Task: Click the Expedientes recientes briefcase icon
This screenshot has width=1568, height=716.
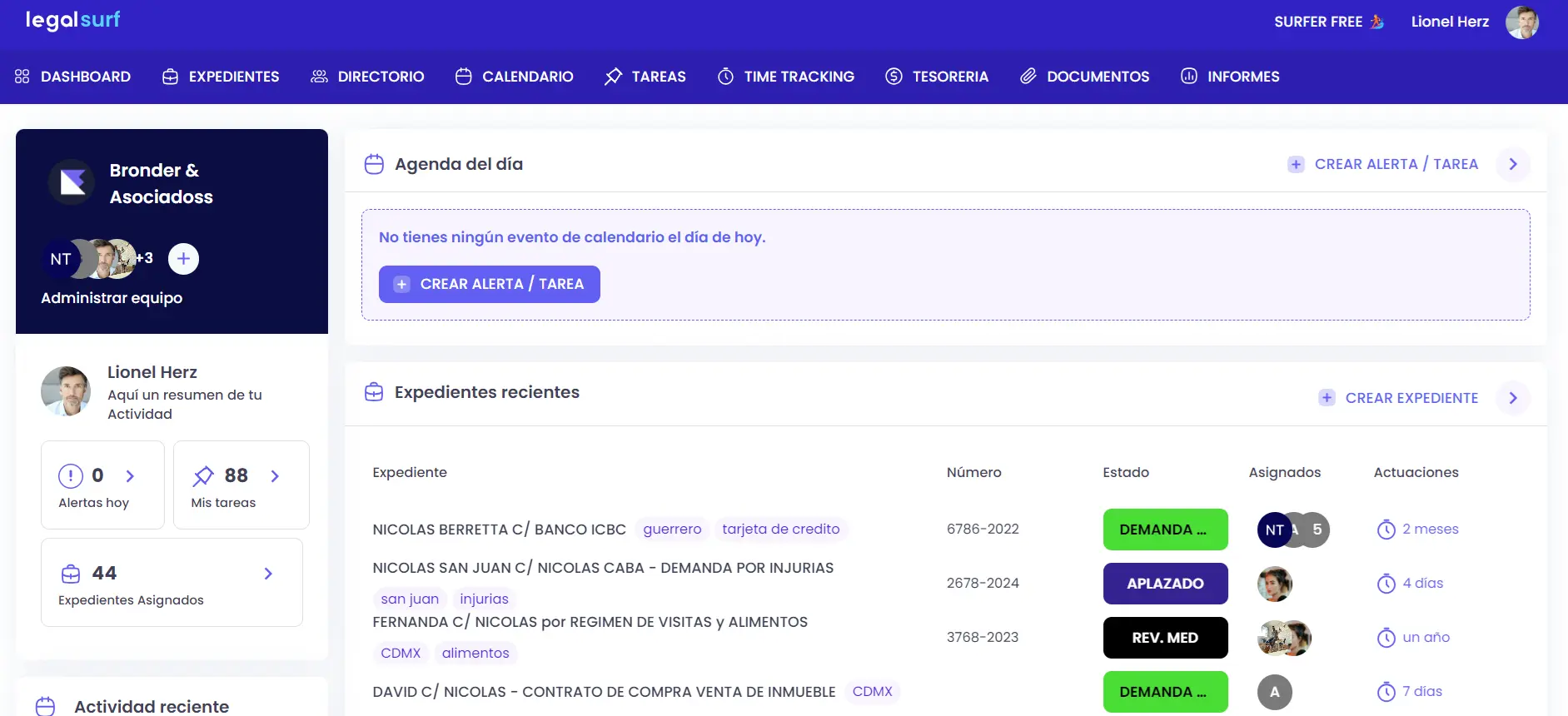Action: (374, 392)
